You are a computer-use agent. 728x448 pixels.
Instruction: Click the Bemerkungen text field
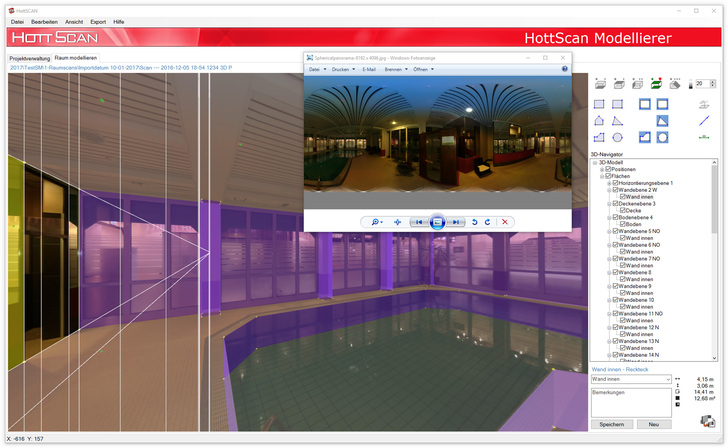click(631, 404)
